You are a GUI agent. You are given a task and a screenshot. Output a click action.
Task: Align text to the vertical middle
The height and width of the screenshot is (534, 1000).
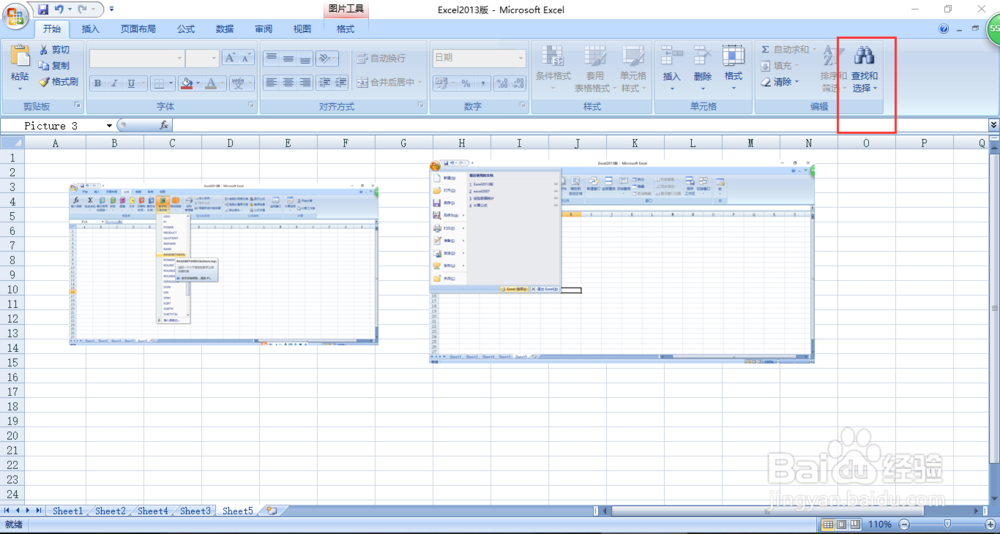[x=288, y=58]
